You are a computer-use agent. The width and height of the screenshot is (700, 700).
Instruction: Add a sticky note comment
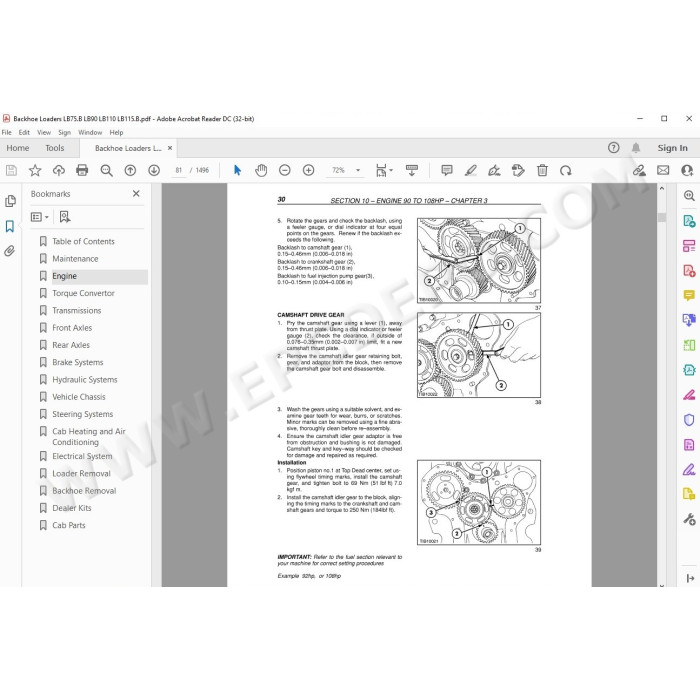447,170
